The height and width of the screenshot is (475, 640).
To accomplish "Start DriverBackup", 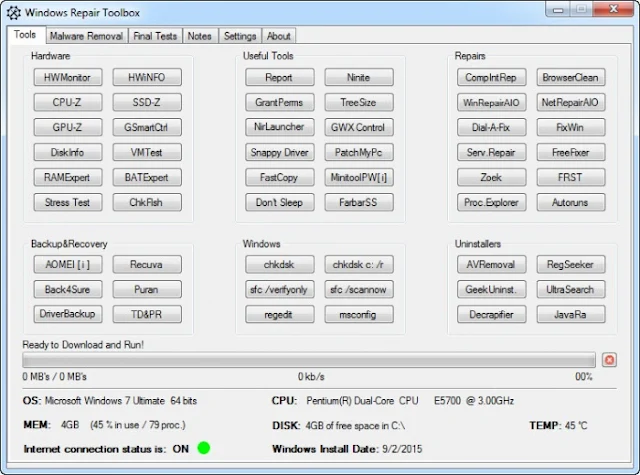I will click(x=68, y=314).
